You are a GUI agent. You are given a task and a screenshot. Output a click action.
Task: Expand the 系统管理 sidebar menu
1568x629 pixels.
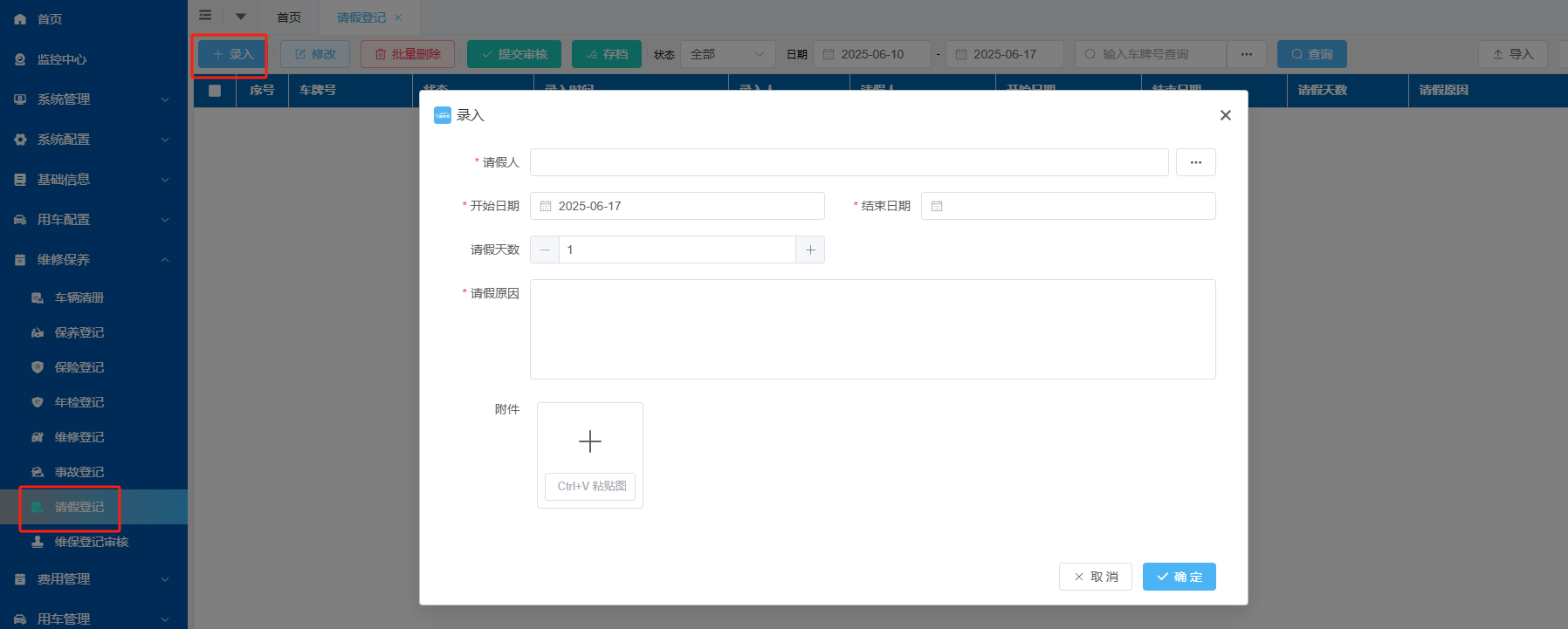(x=92, y=99)
